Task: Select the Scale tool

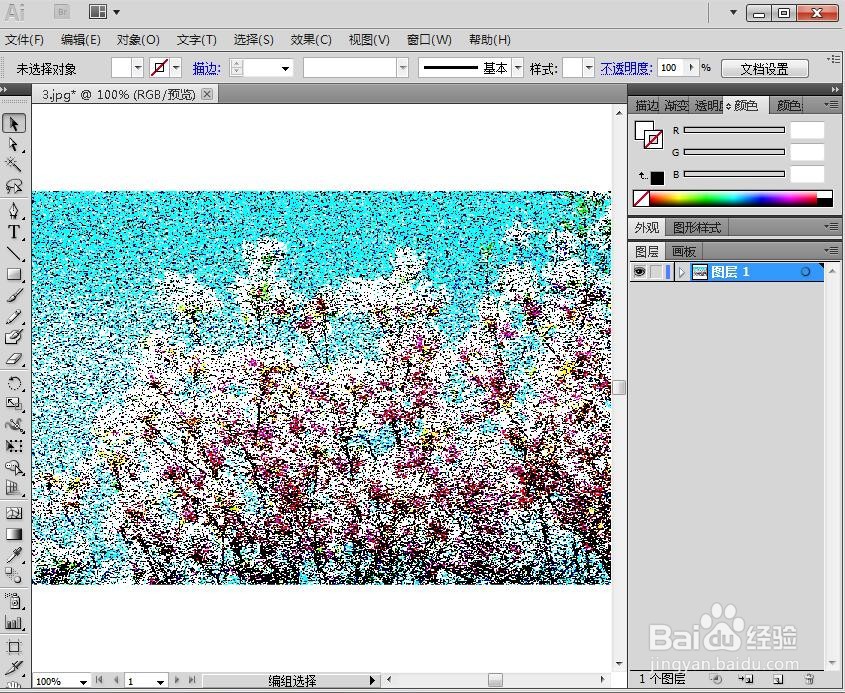Action: click(x=13, y=404)
